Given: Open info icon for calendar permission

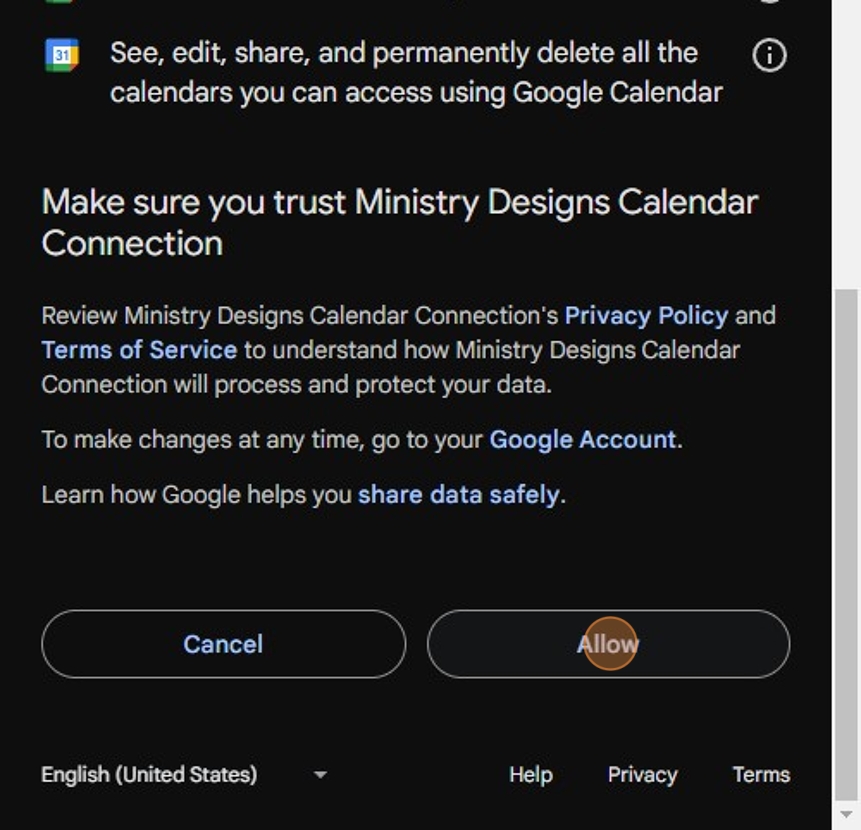Looking at the screenshot, I should click(769, 56).
